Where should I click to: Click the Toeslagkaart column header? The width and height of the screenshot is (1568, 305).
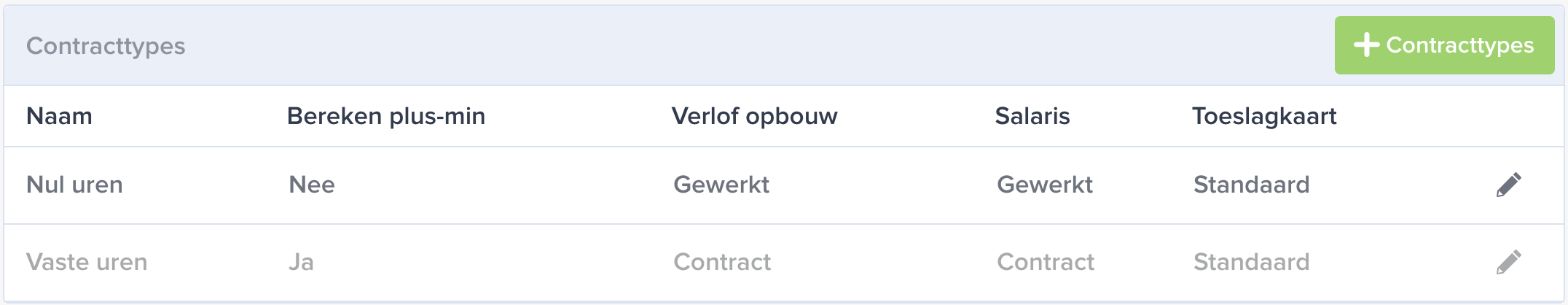point(1264,117)
